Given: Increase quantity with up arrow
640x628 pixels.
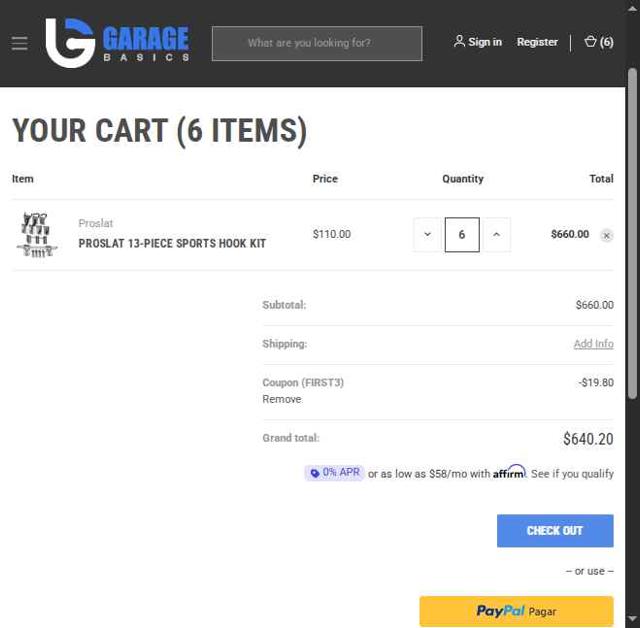Looking at the screenshot, I should click(x=496, y=235).
